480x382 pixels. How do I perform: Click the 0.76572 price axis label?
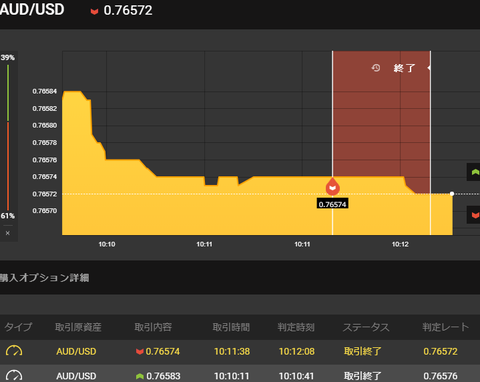coord(45,194)
